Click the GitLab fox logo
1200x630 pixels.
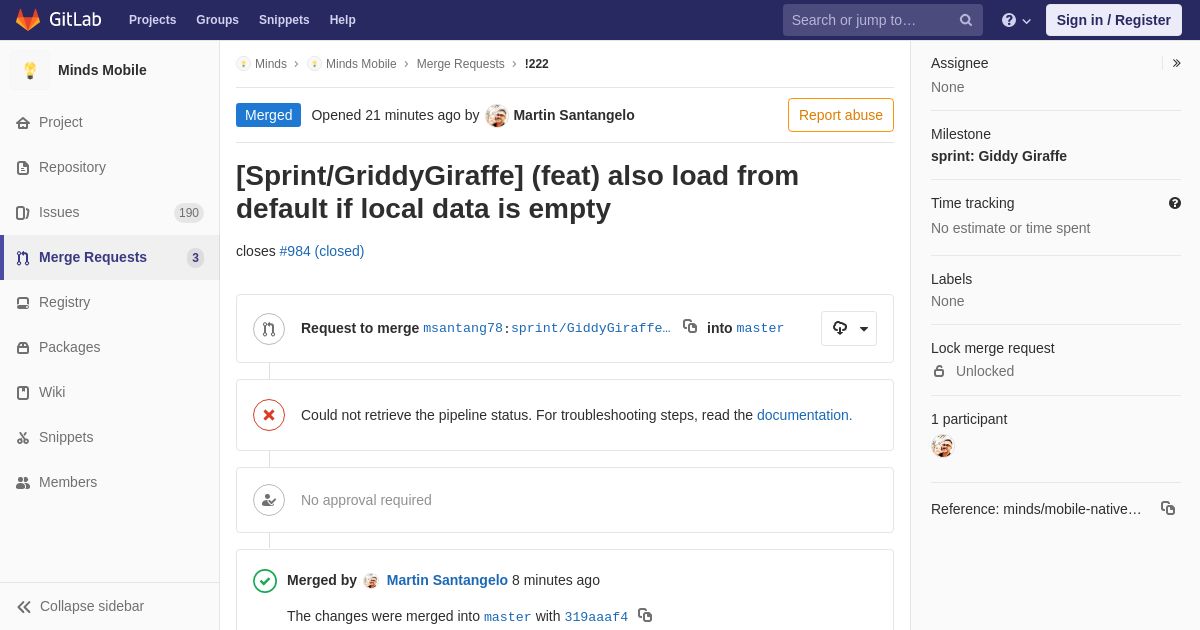(28, 20)
